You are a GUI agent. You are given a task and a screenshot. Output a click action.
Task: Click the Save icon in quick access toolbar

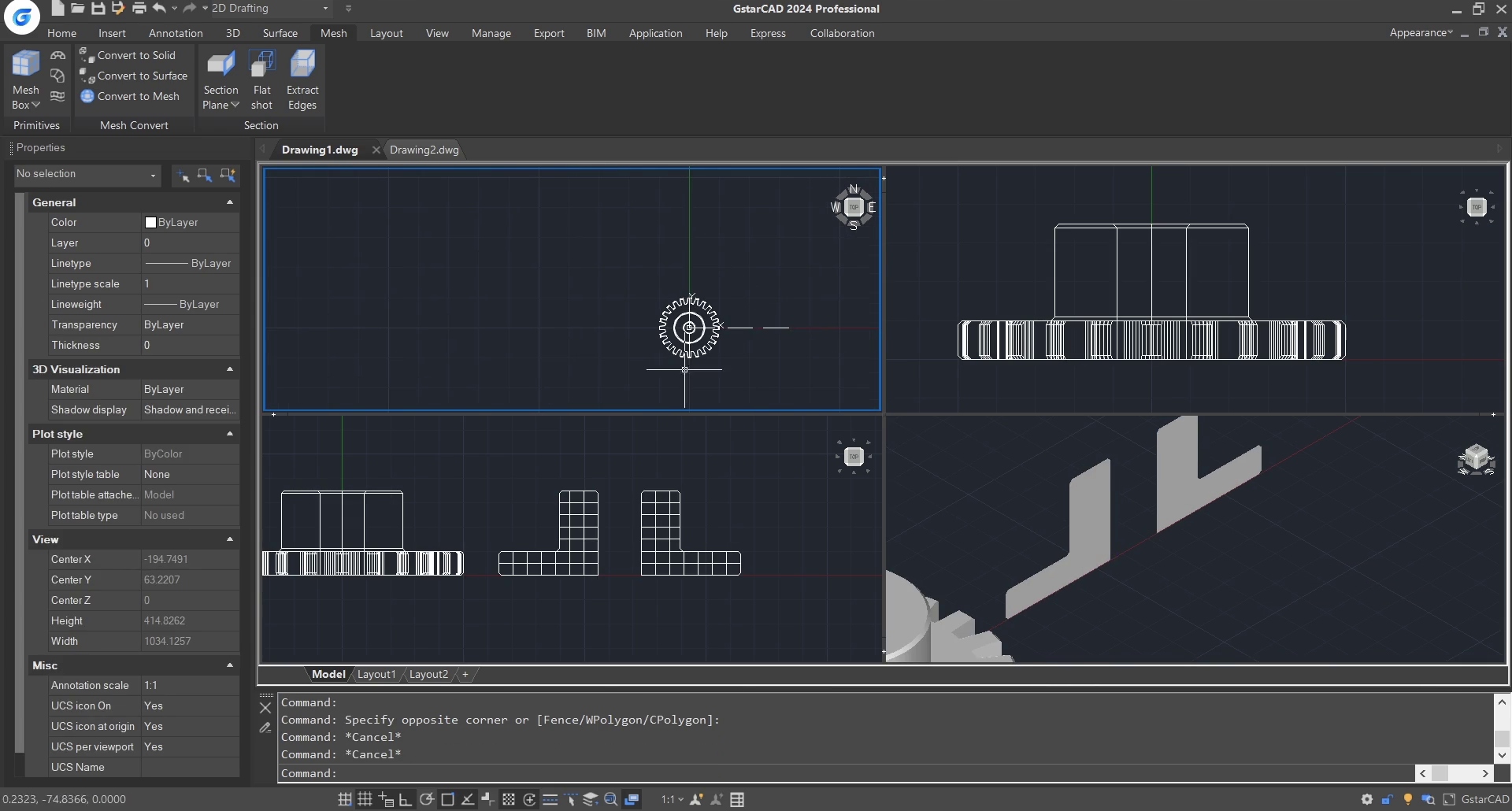click(x=98, y=9)
